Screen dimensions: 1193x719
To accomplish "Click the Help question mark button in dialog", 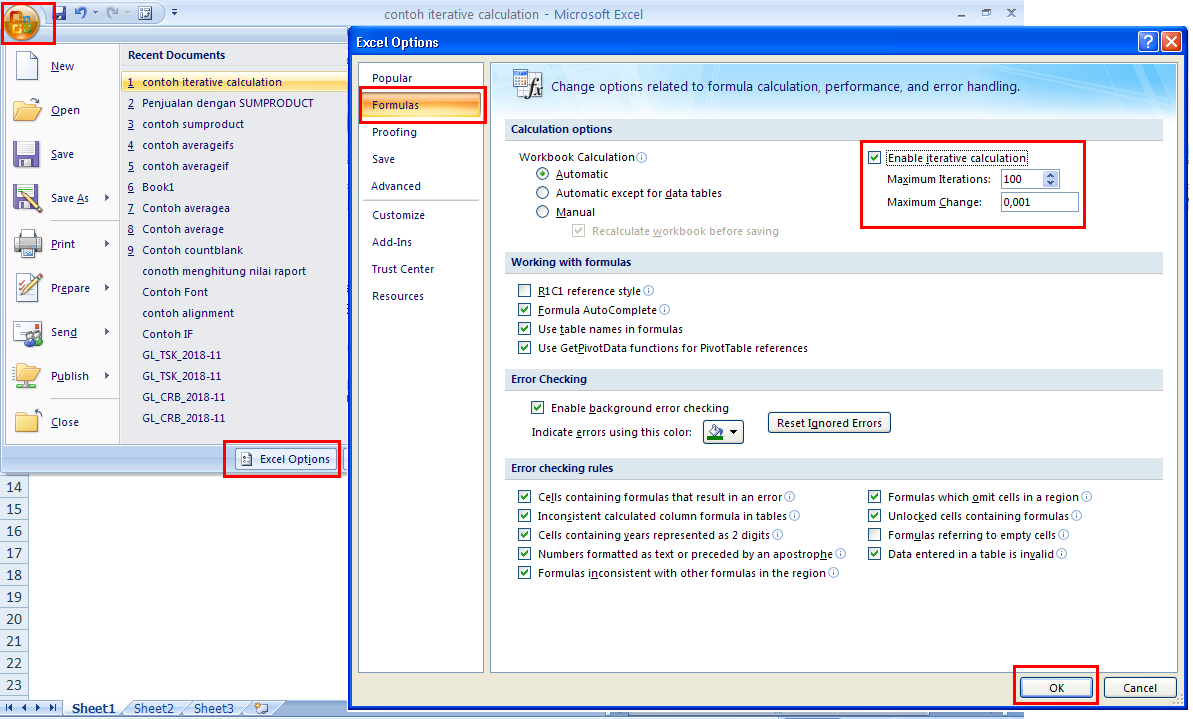I will 1148,42.
